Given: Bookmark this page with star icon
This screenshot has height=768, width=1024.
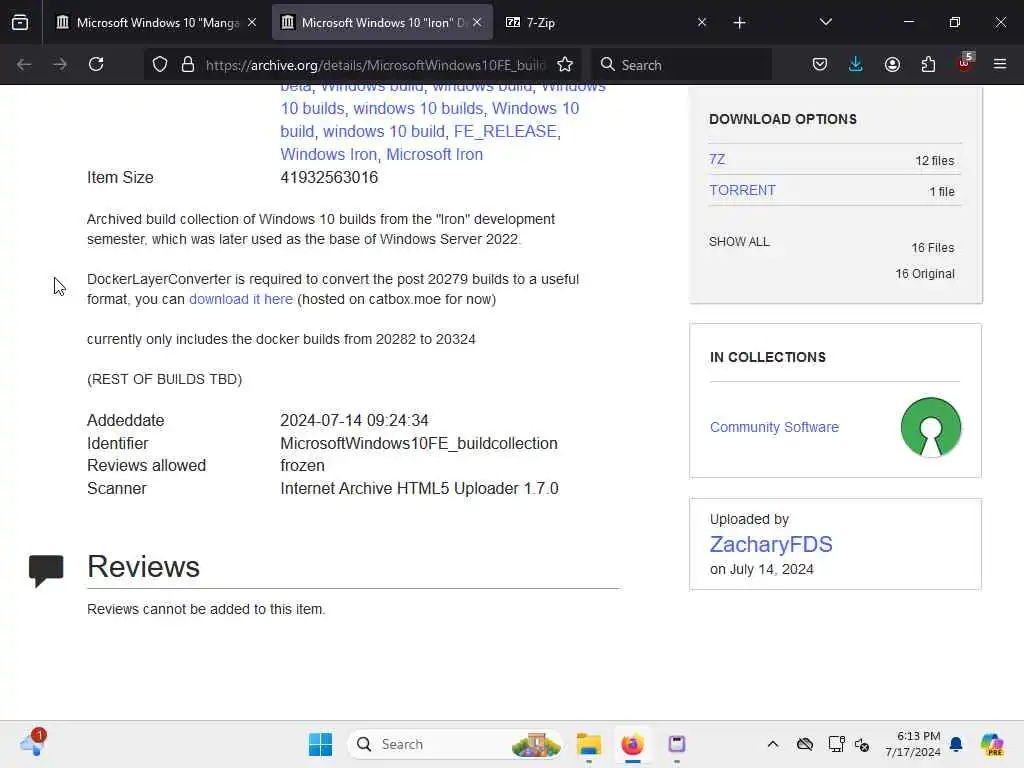Looking at the screenshot, I should coord(565,65).
